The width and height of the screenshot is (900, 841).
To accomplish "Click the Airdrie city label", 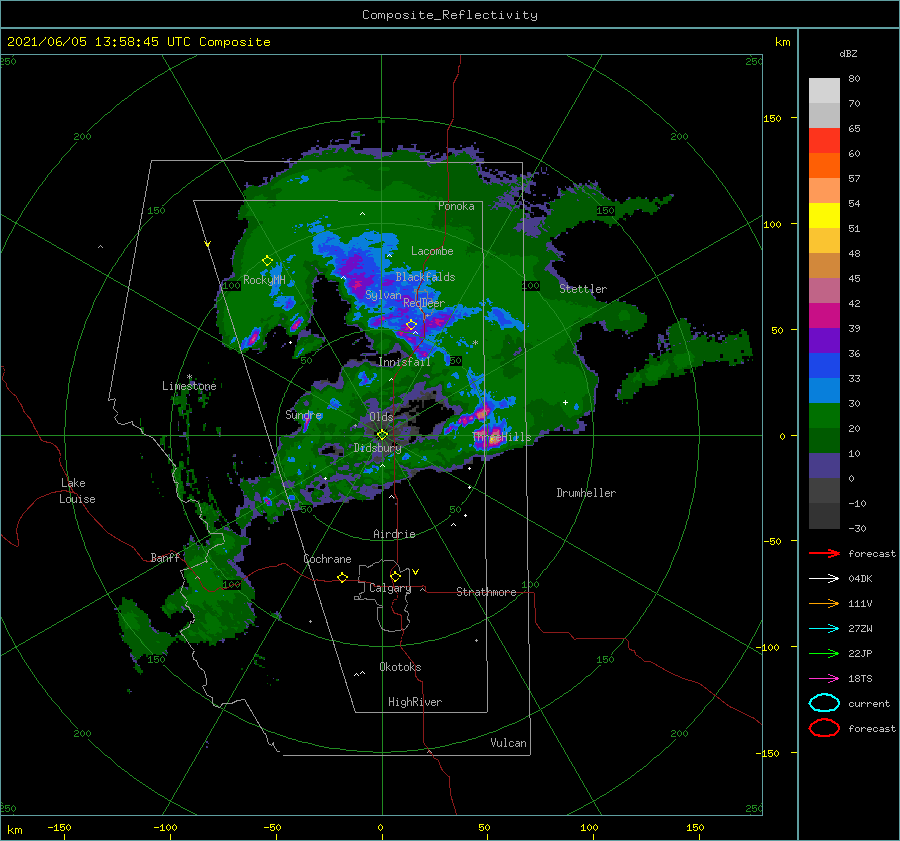I will (394, 534).
